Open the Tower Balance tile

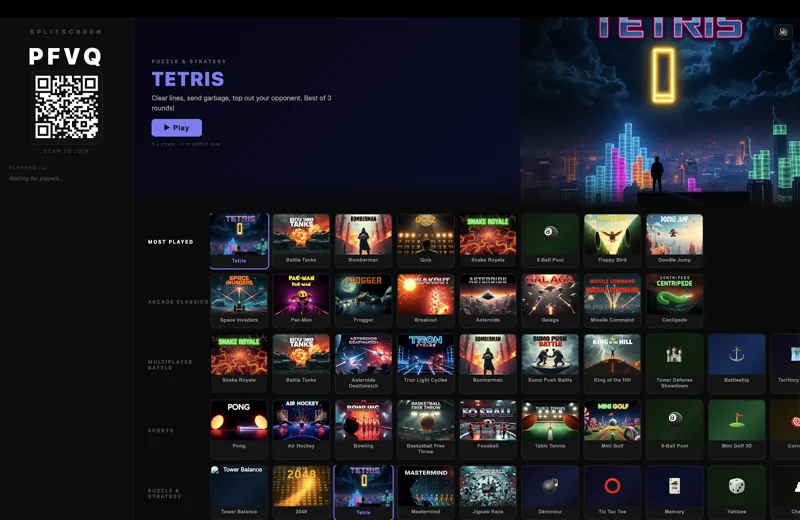coord(239,492)
